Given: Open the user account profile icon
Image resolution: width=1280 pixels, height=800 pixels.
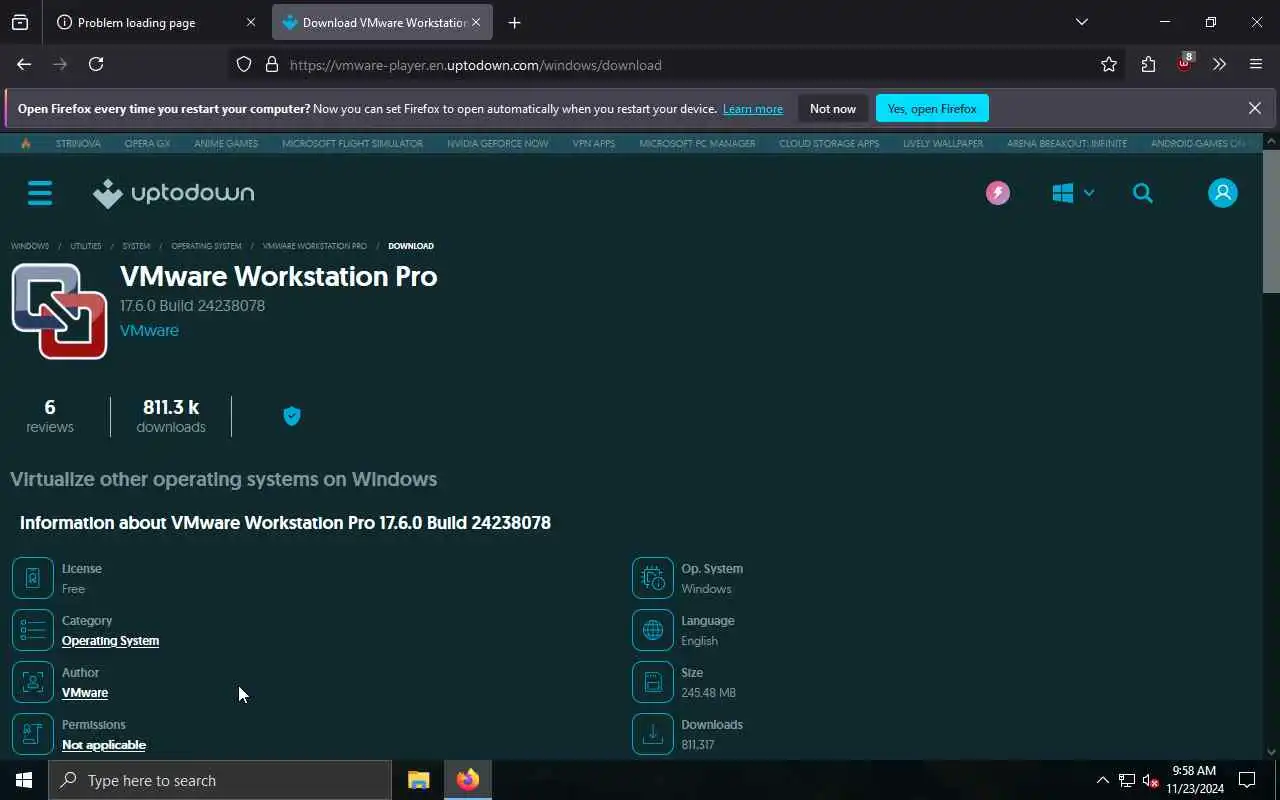Looking at the screenshot, I should coord(1222,193).
